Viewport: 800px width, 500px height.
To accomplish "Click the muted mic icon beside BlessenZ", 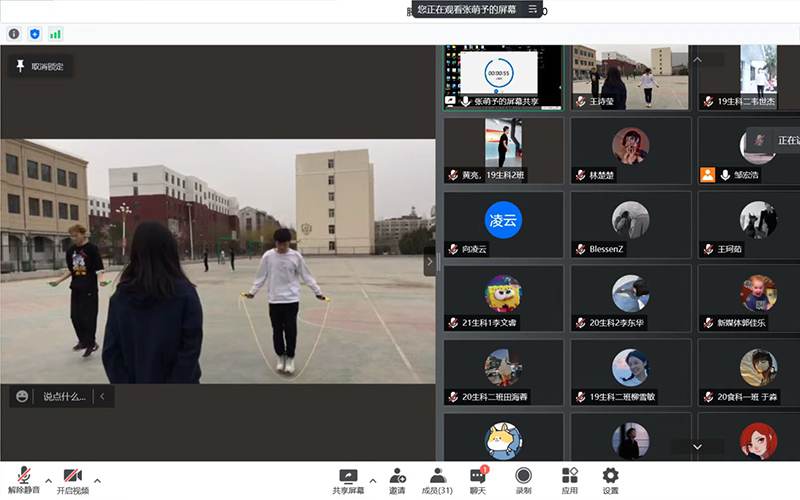I will click(581, 249).
